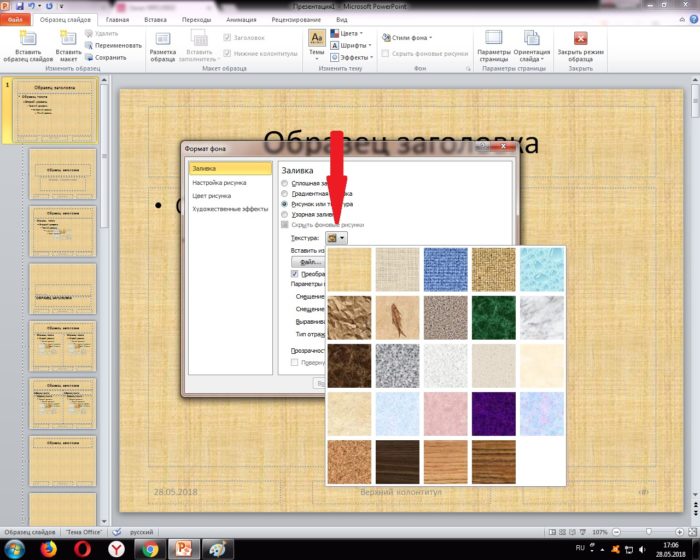This screenshot has width=700, height=560.
Task: Select the Pattern fill (Узорная заливка) radio button
Action: [x=284, y=214]
